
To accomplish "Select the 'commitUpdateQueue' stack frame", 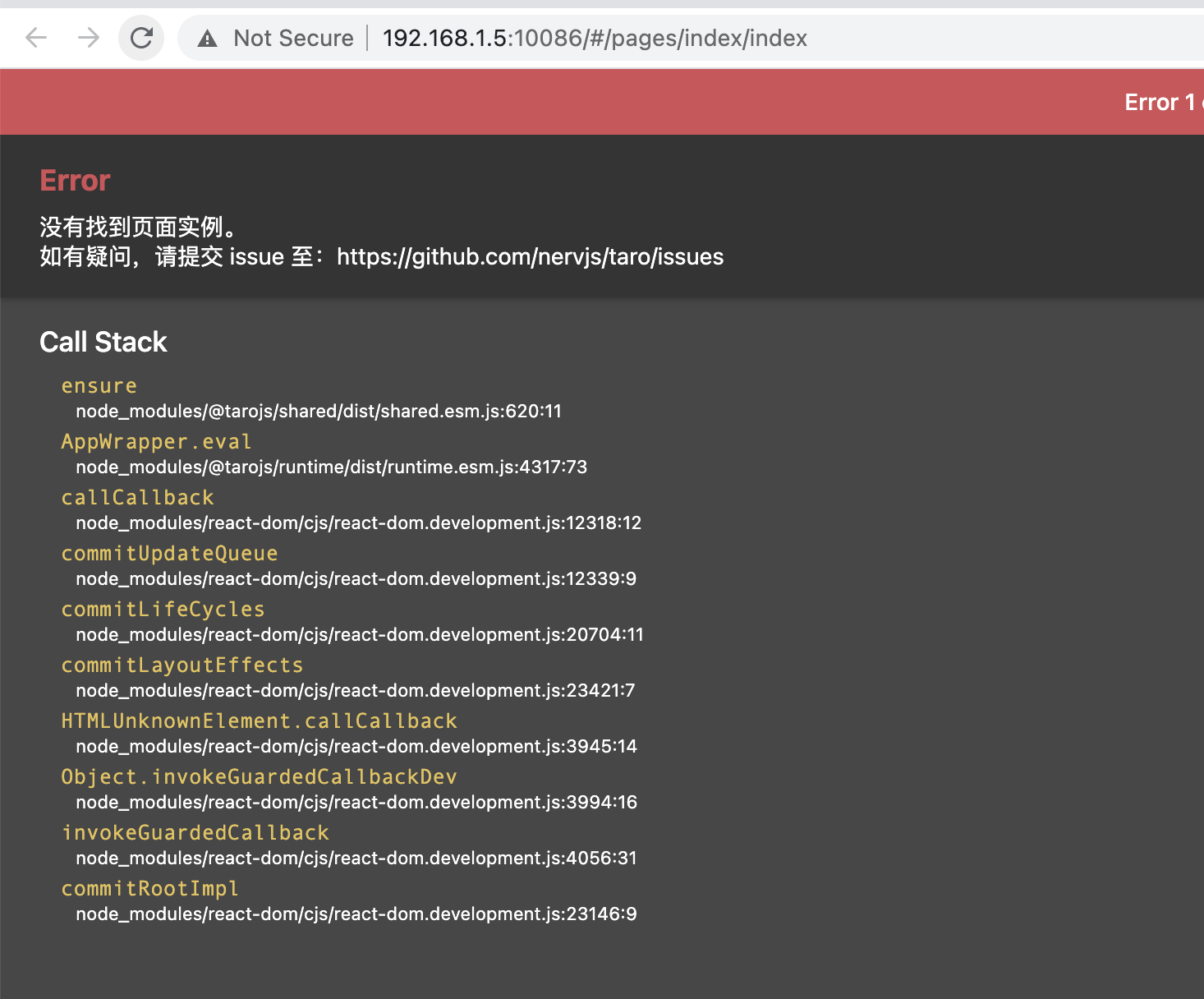I will 169,553.
